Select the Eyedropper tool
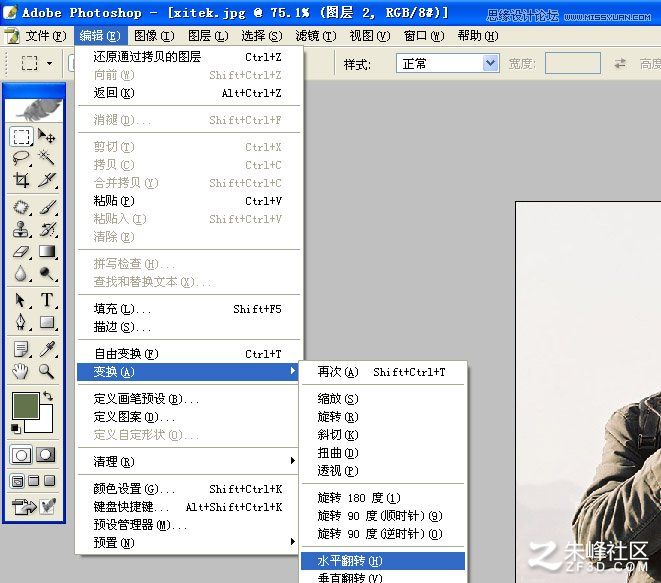This screenshot has height=583, width=661. tap(47, 349)
